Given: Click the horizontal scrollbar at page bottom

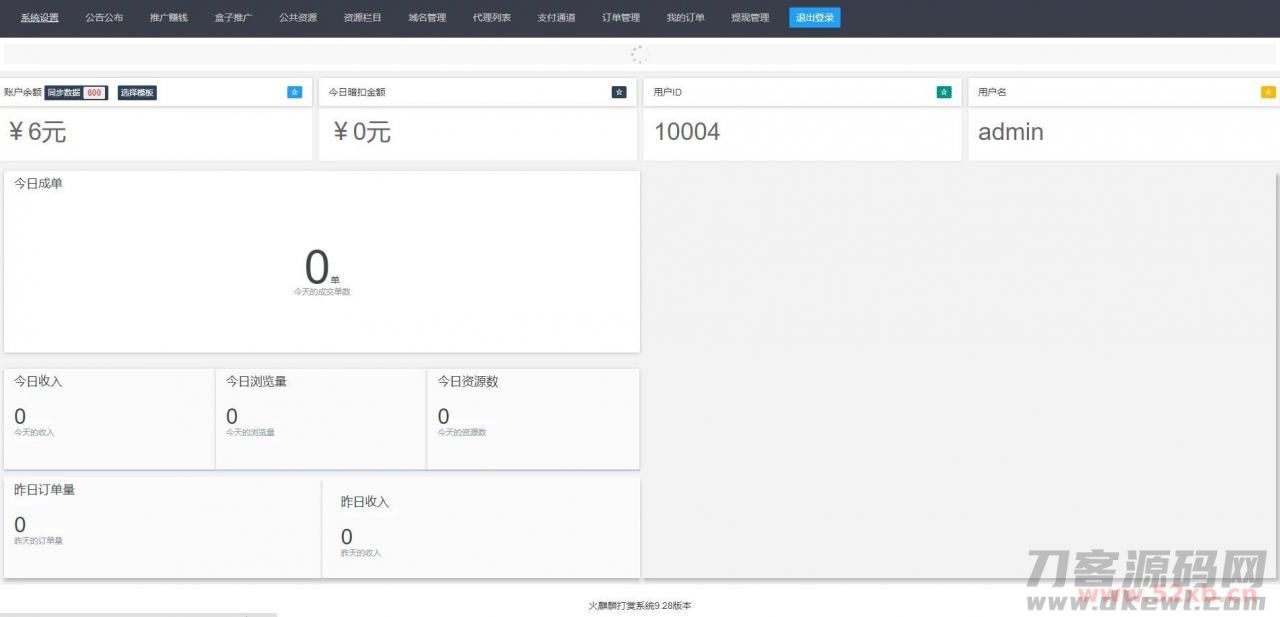Looking at the screenshot, I should 138,614.
